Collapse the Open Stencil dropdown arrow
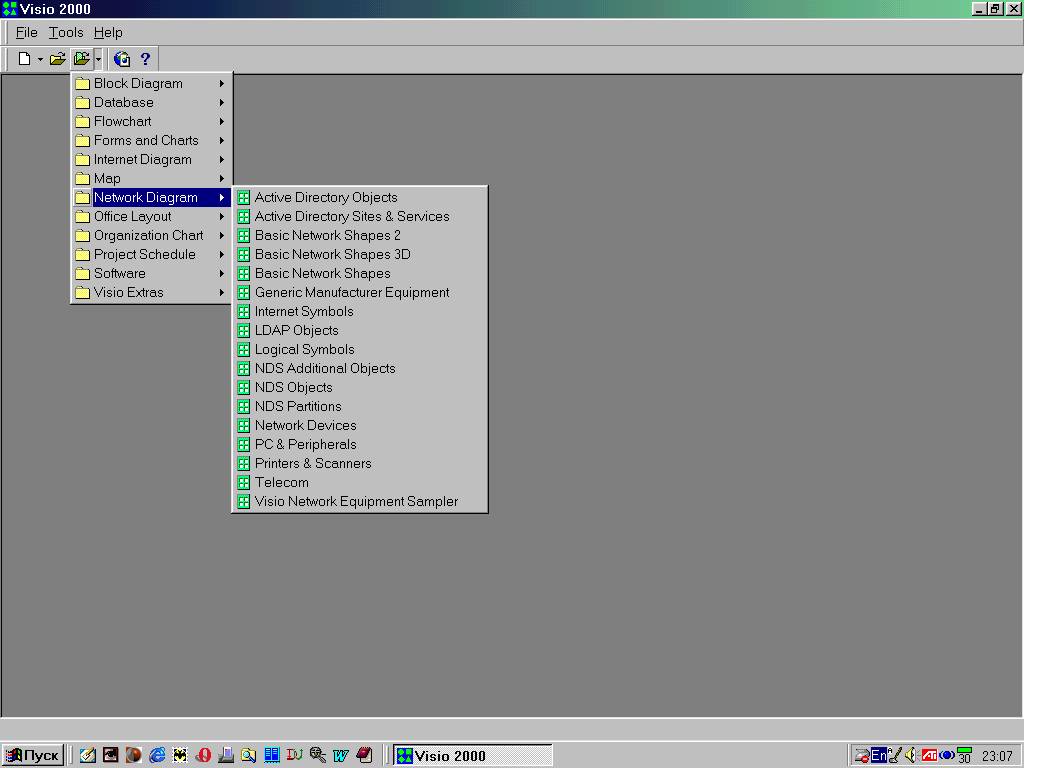The image size is (1055, 768). coord(98,59)
